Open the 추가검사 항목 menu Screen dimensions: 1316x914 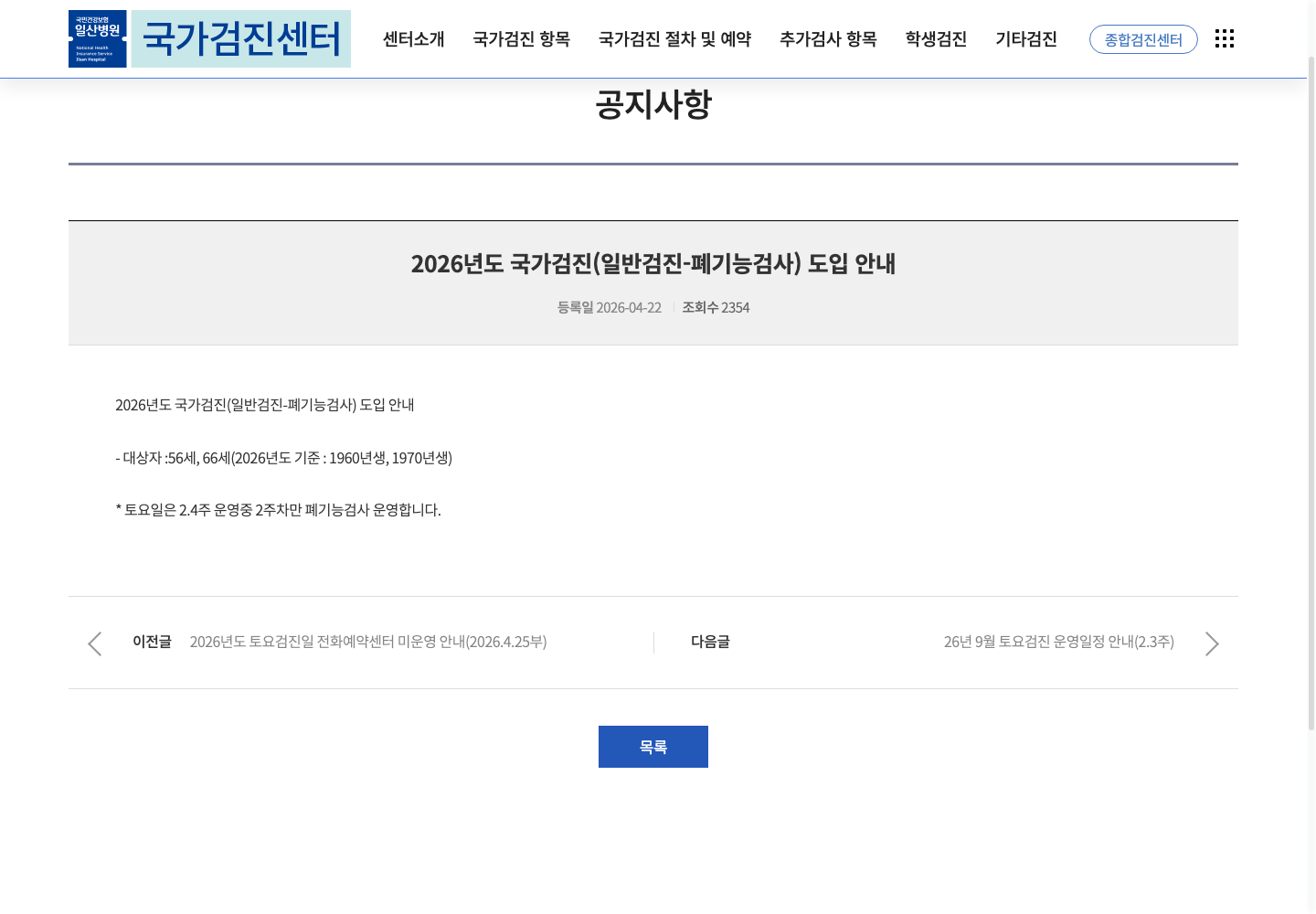pos(829,39)
